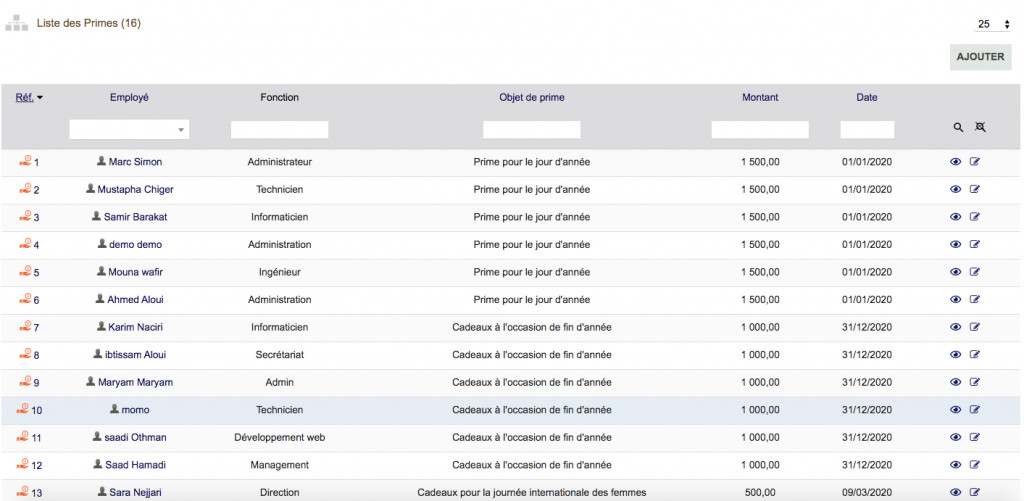The width and height of the screenshot is (1024, 501).
Task: Click the eye icon on momo's row
Action: click(955, 410)
